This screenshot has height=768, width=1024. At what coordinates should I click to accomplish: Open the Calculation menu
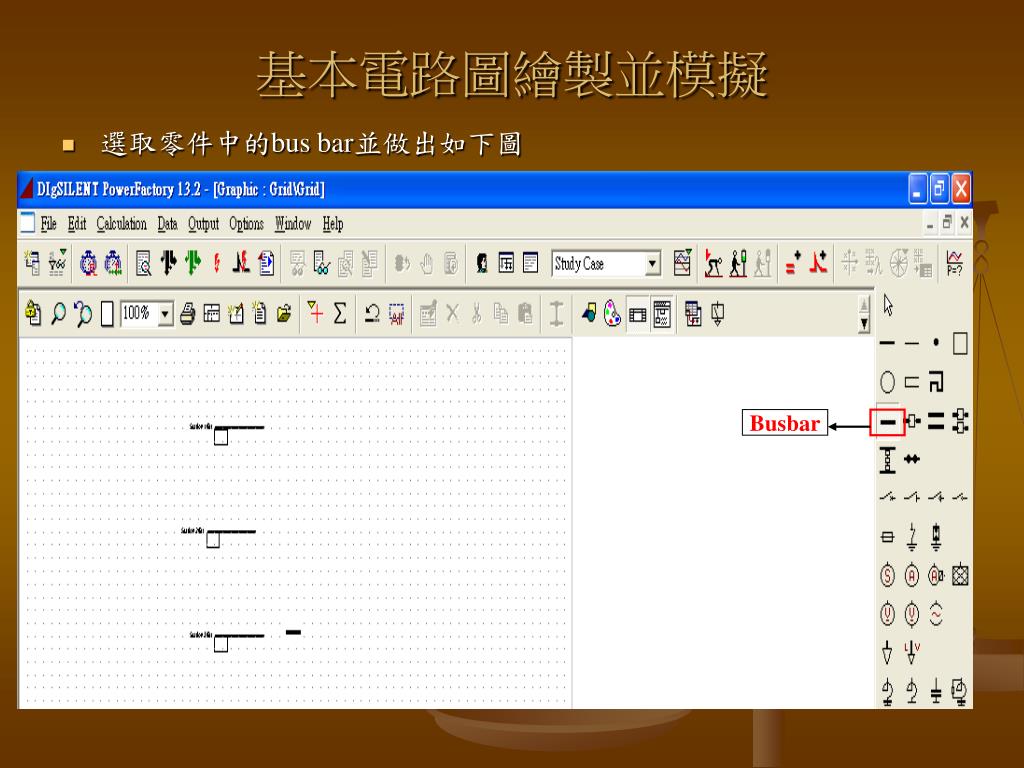tap(121, 224)
